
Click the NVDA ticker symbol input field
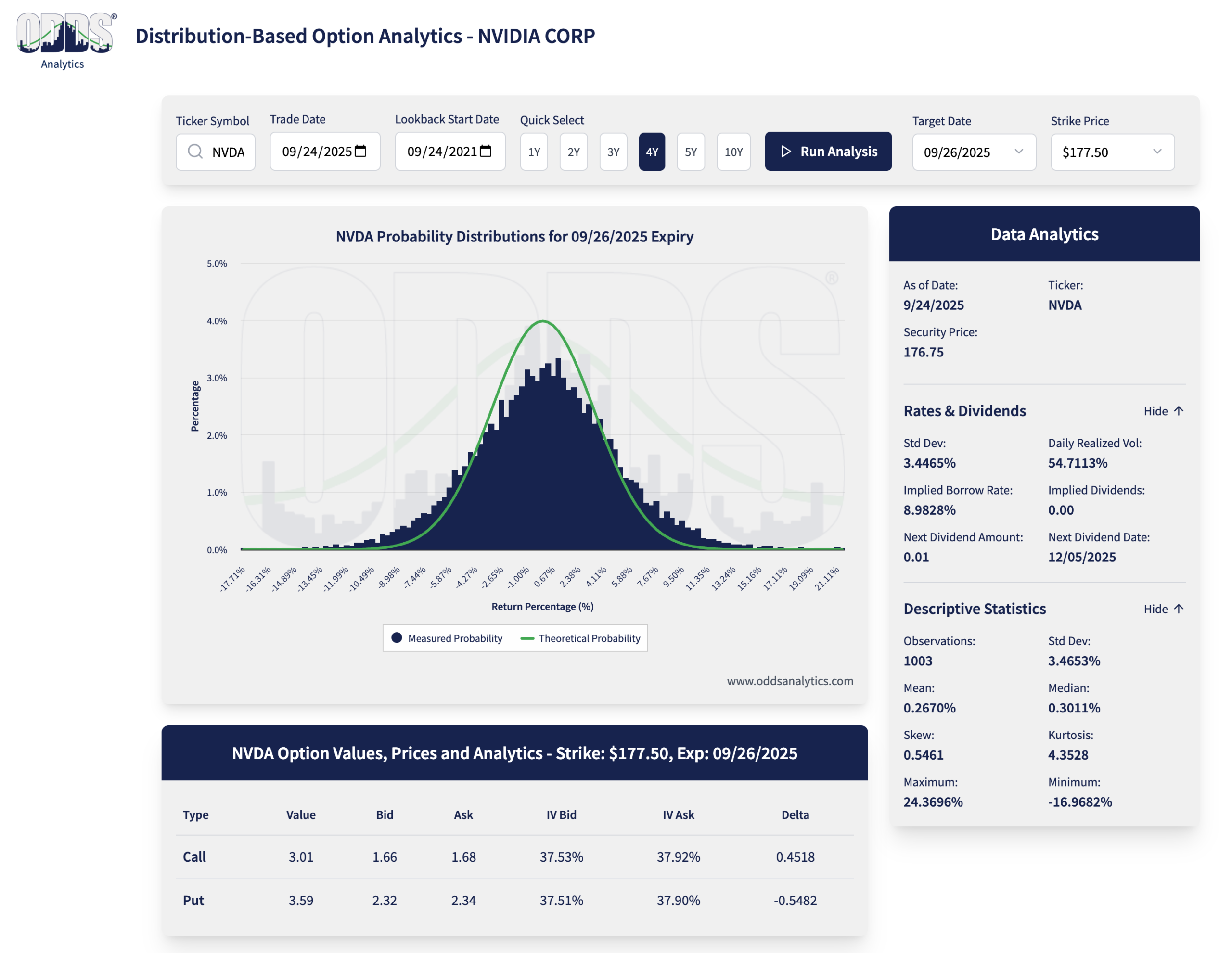(229, 152)
